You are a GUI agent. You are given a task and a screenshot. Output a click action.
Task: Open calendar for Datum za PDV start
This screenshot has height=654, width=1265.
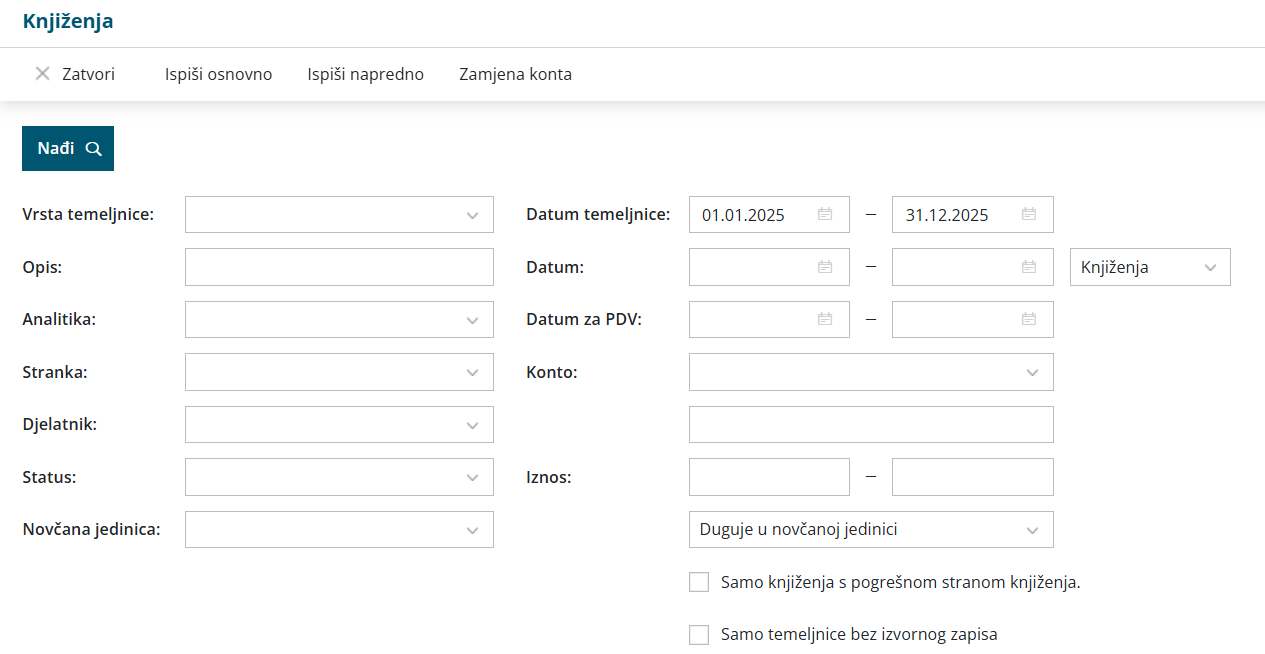[x=825, y=319]
